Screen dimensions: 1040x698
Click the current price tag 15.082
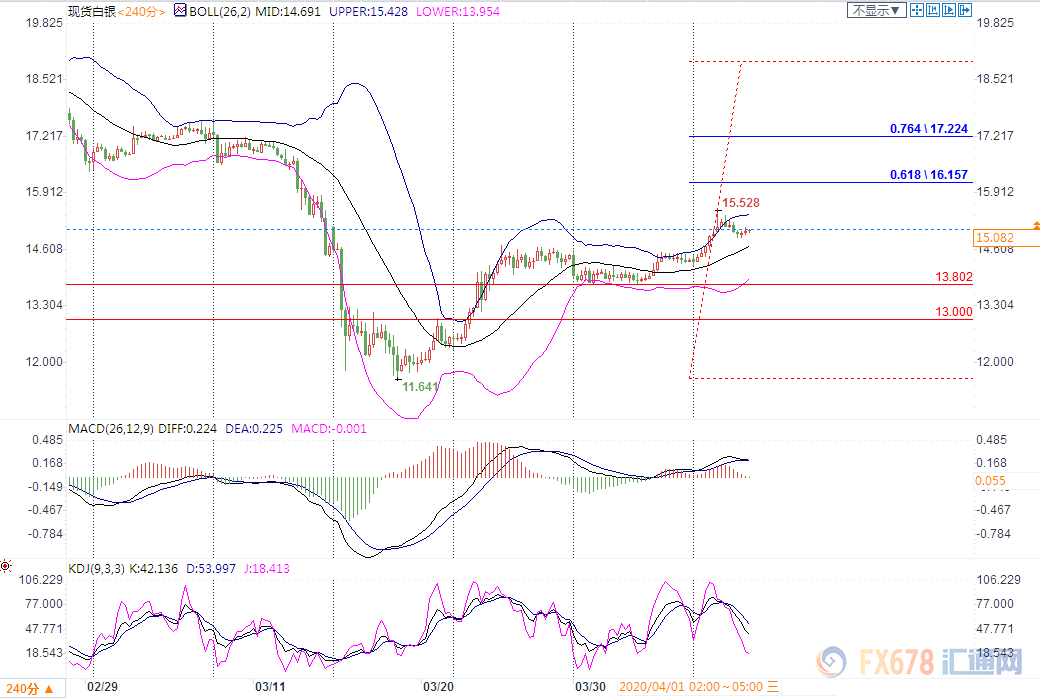point(995,238)
